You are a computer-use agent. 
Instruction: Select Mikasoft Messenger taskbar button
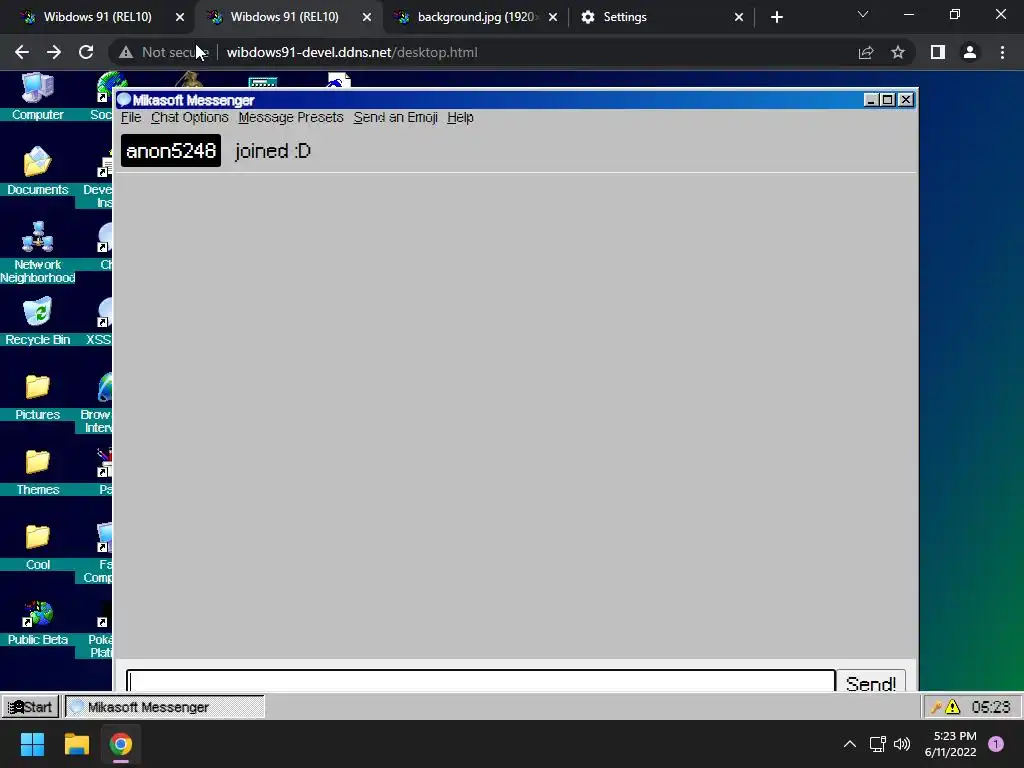[165, 707]
